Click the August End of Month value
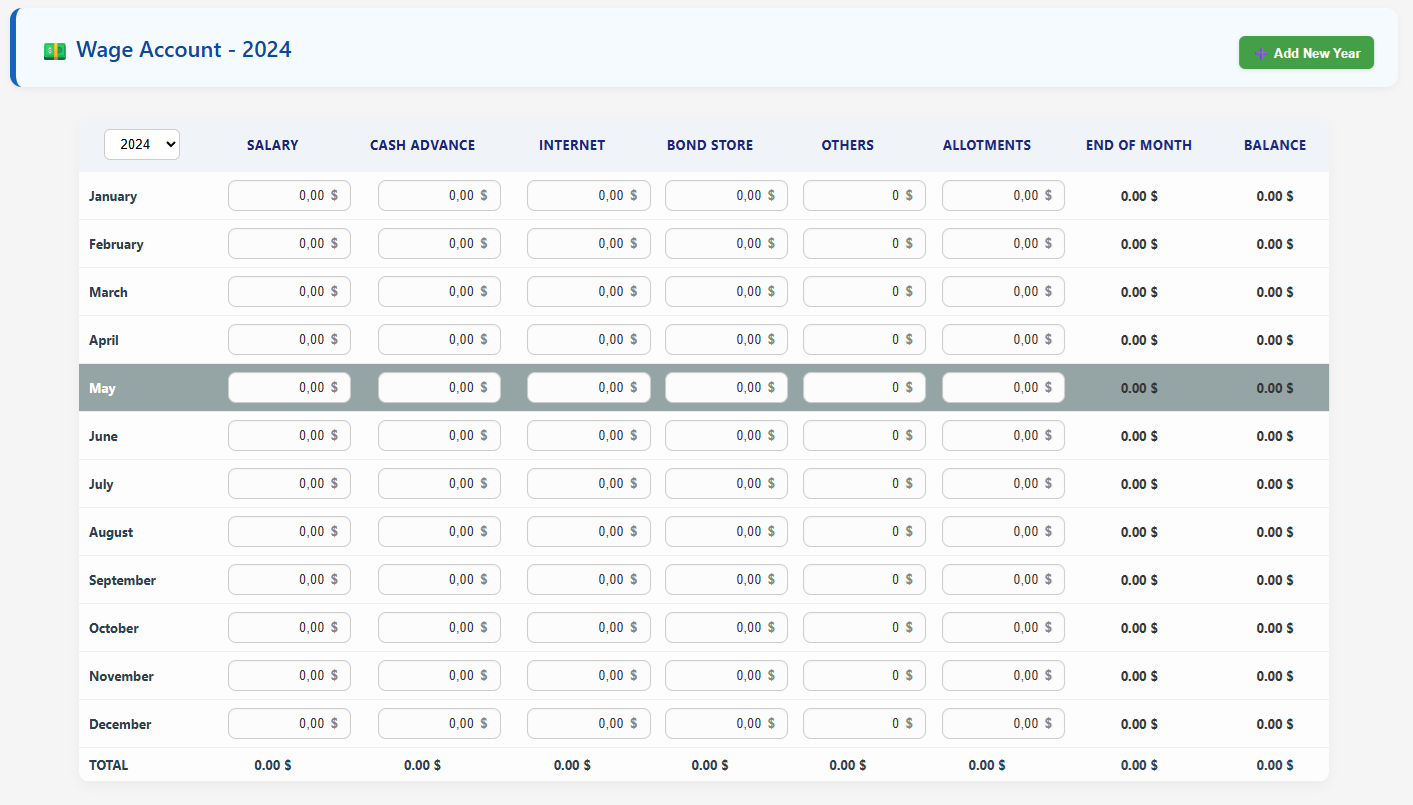Image resolution: width=1413 pixels, height=805 pixels. [x=1139, y=532]
